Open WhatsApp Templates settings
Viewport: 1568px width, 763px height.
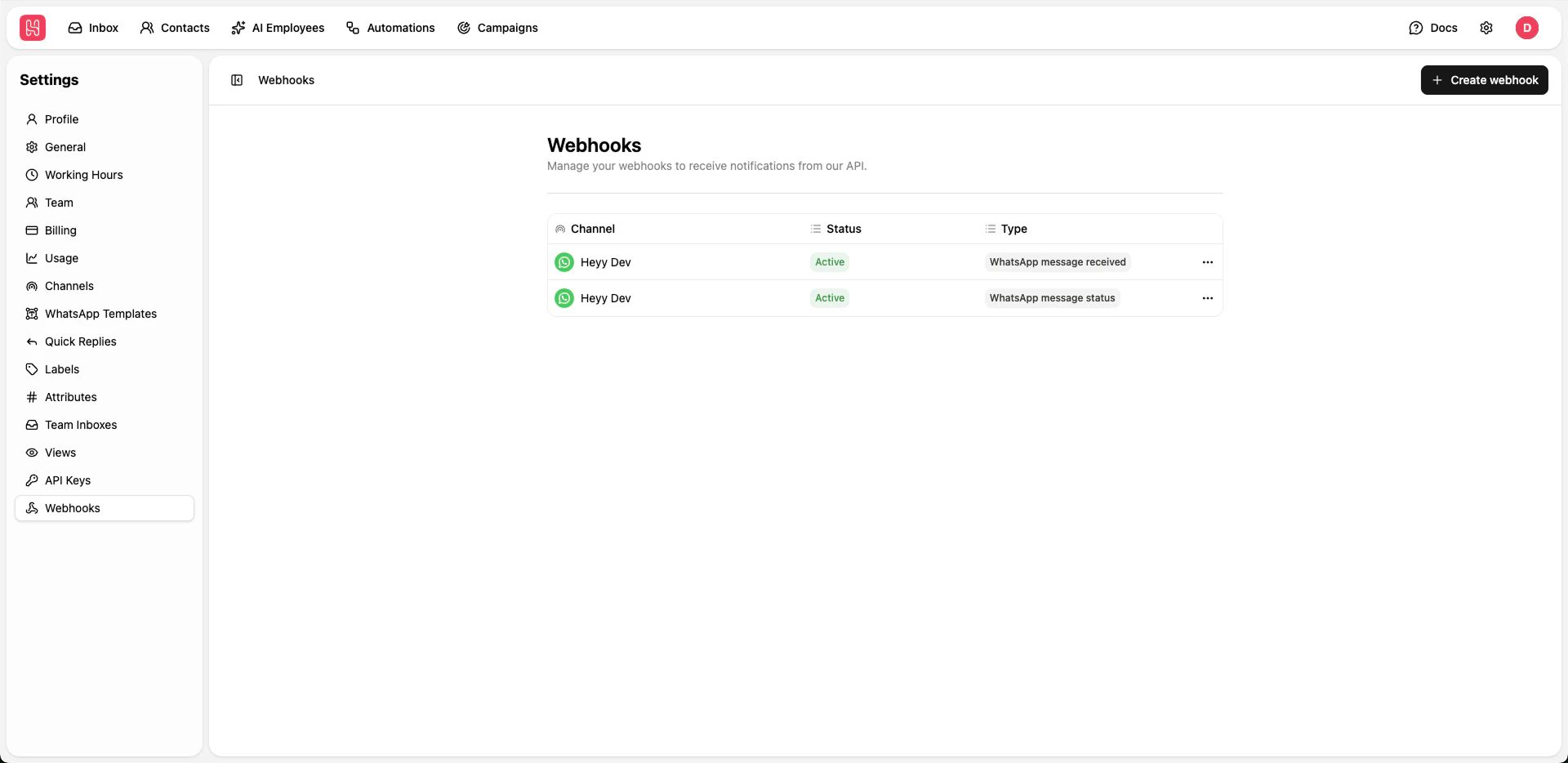coord(105,314)
